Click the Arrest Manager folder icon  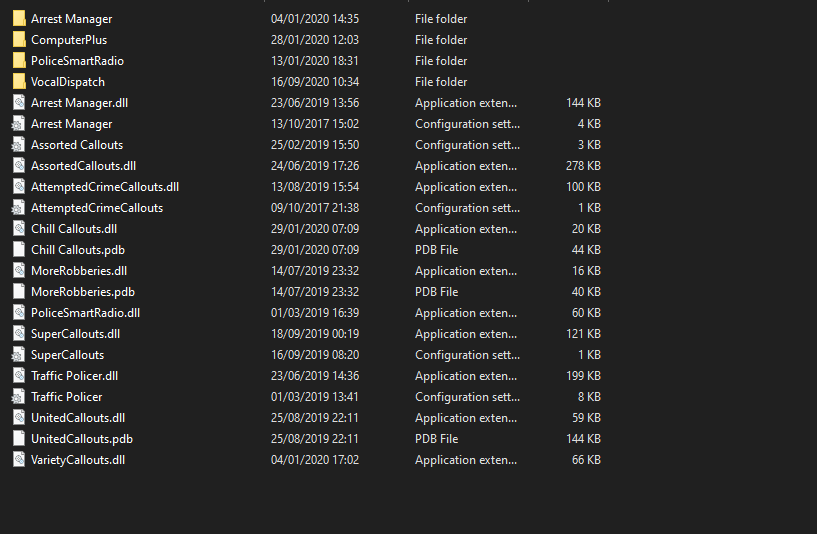click(x=19, y=19)
